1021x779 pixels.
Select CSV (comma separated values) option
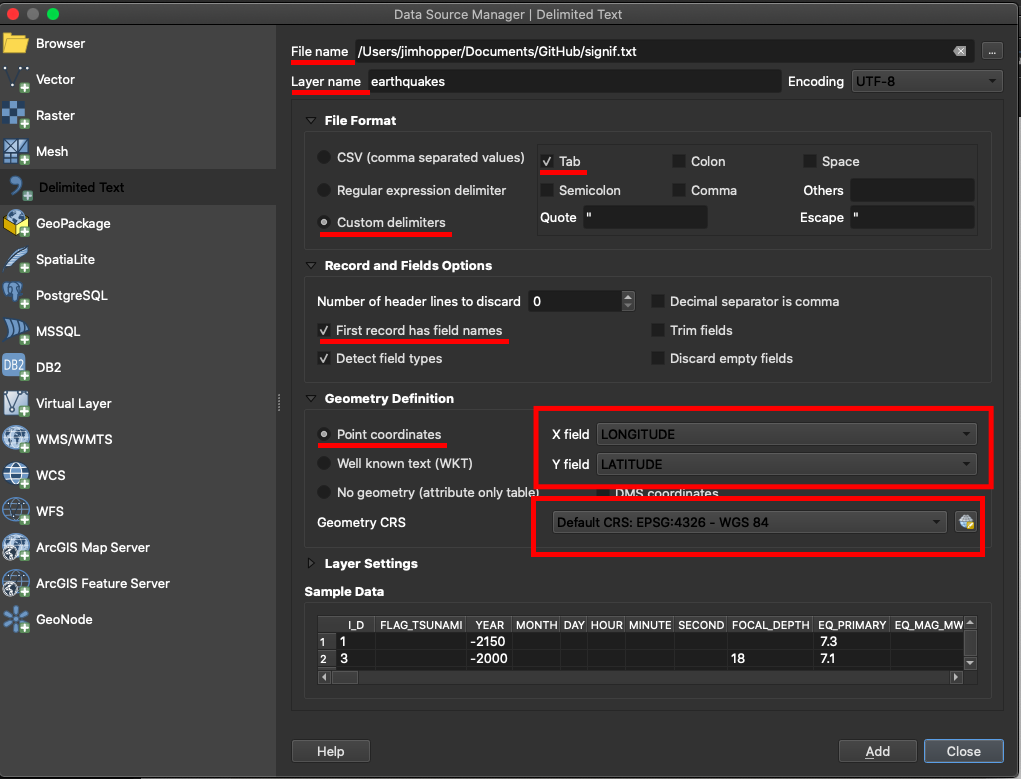(x=324, y=157)
